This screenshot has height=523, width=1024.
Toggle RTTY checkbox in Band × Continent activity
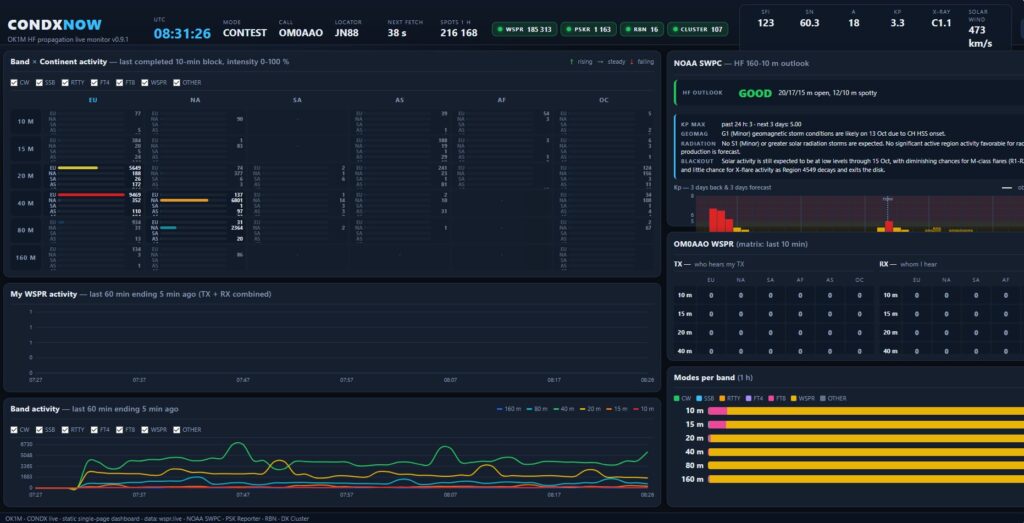click(65, 83)
